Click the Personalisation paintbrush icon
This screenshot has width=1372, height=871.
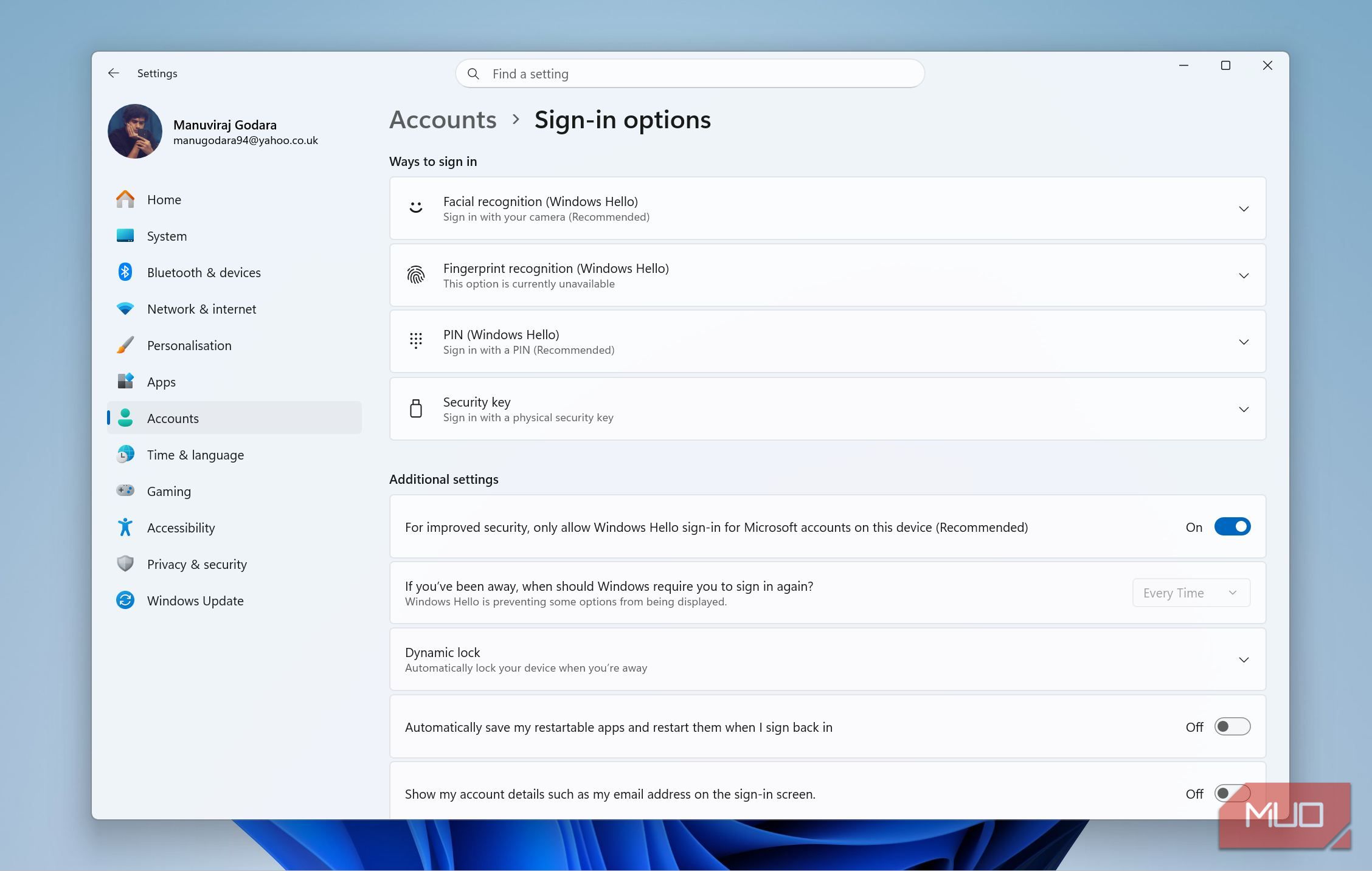[125, 345]
